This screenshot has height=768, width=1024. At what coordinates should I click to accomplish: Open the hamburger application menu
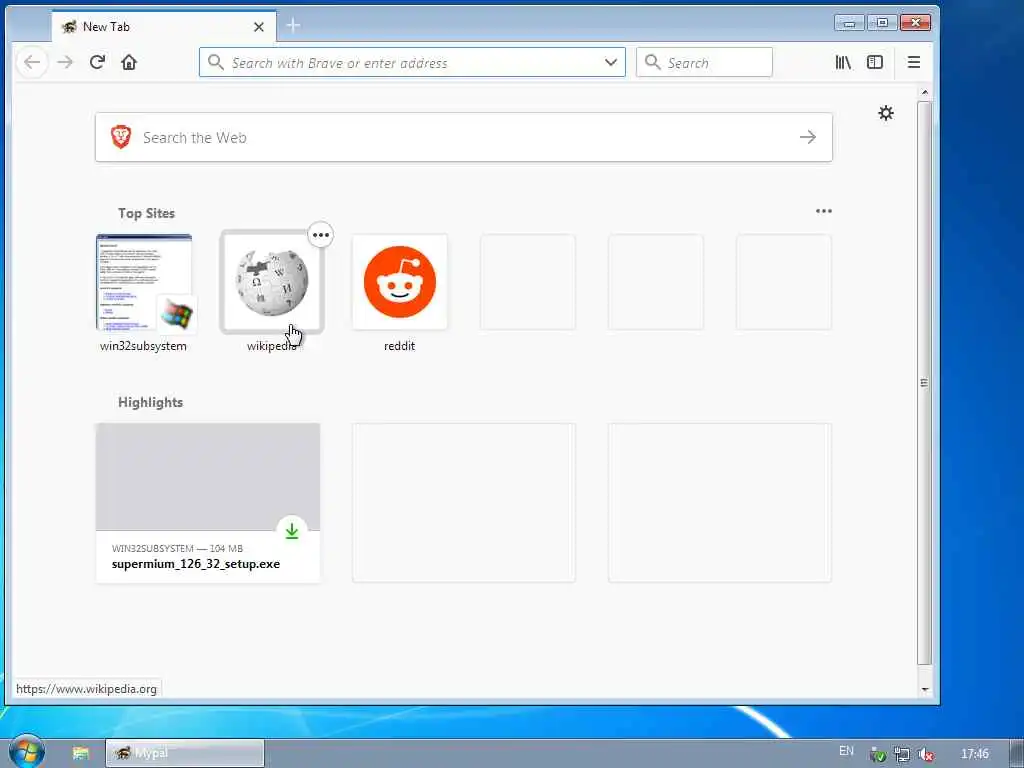tap(914, 63)
